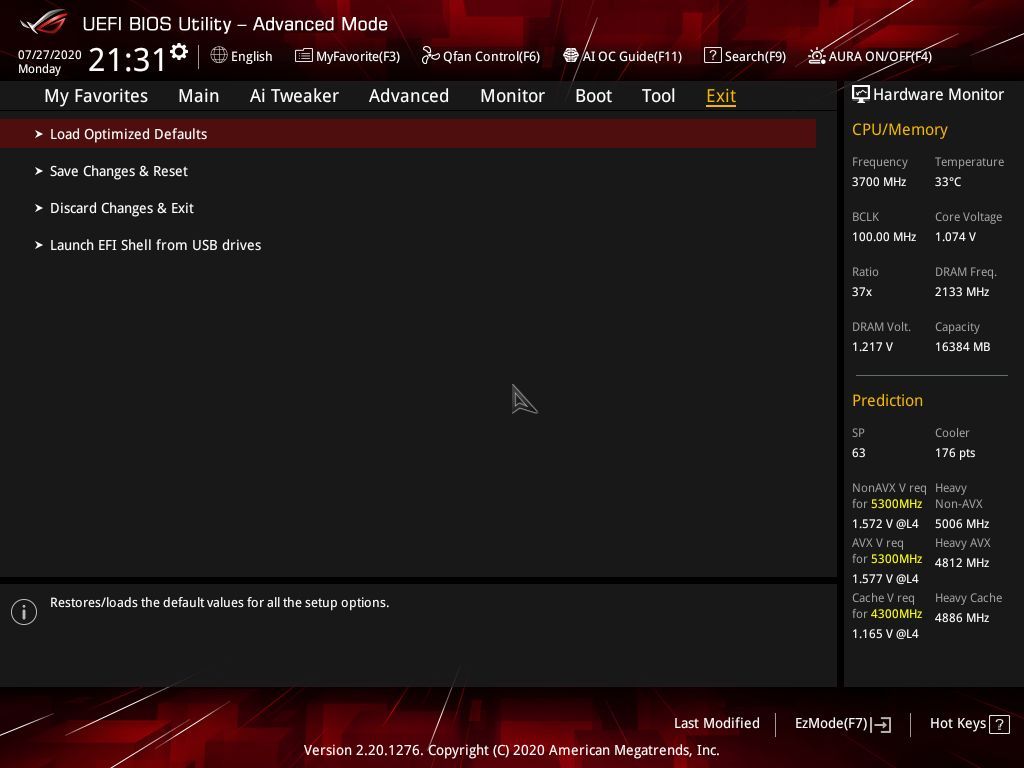
Task: Click the globe language icon
Action: tap(219, 55)
